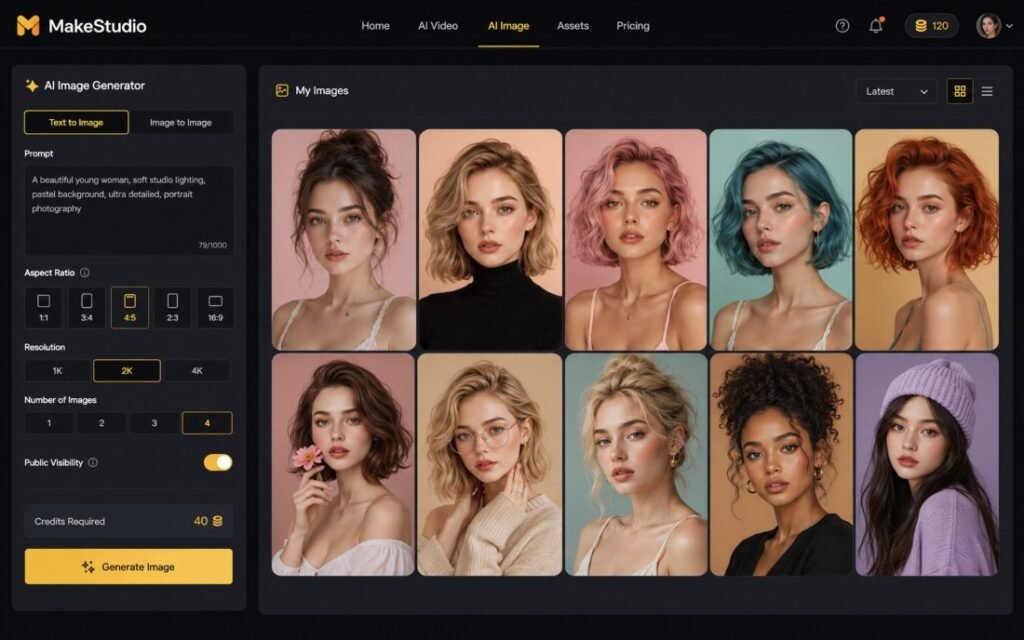Select the grid view layout icon
1024x640 pixels.
(x=960, y=91)
